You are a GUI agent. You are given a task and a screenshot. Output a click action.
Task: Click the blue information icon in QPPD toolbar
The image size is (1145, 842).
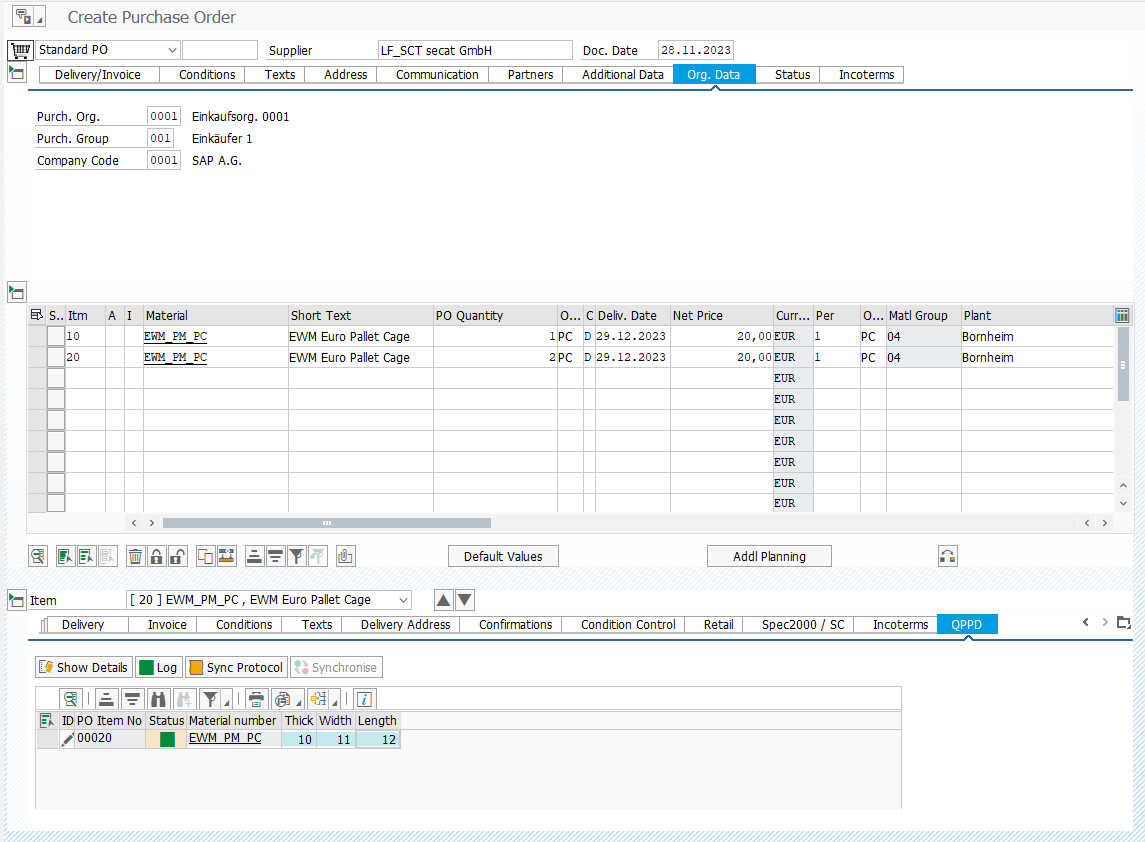(x=365, y=699)
